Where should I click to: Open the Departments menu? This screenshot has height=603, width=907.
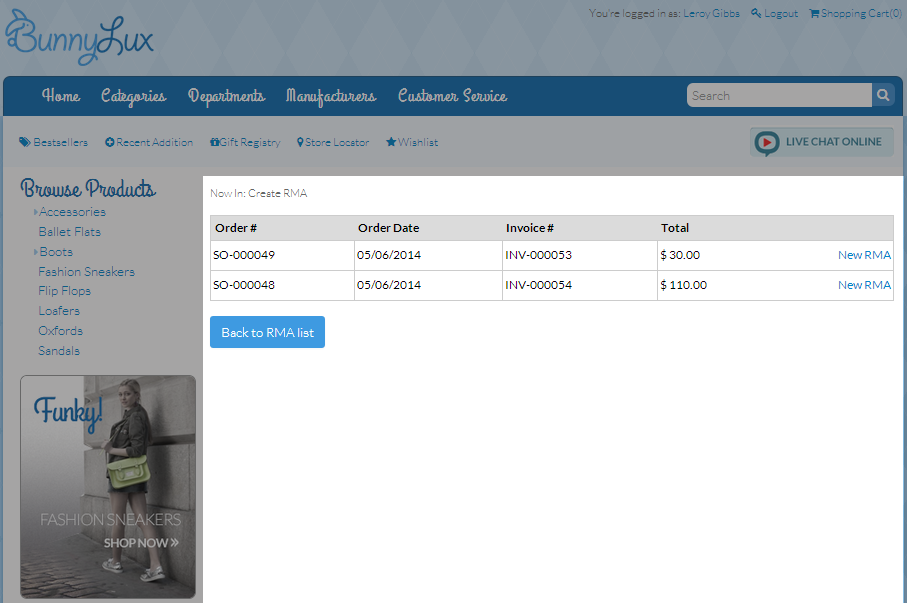(x=226, y=96)
